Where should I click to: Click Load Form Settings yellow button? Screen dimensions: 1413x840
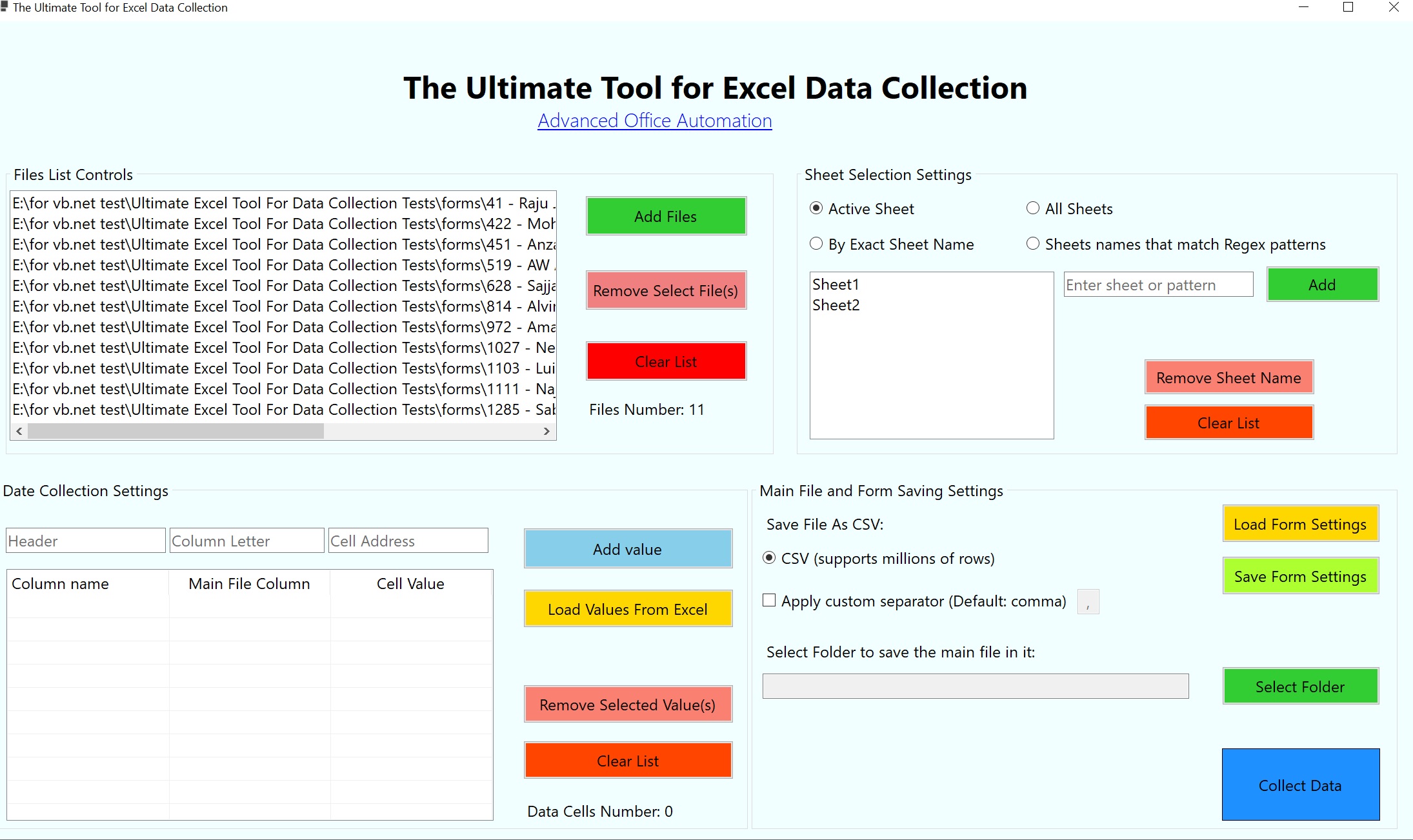tap(1300, 523)
